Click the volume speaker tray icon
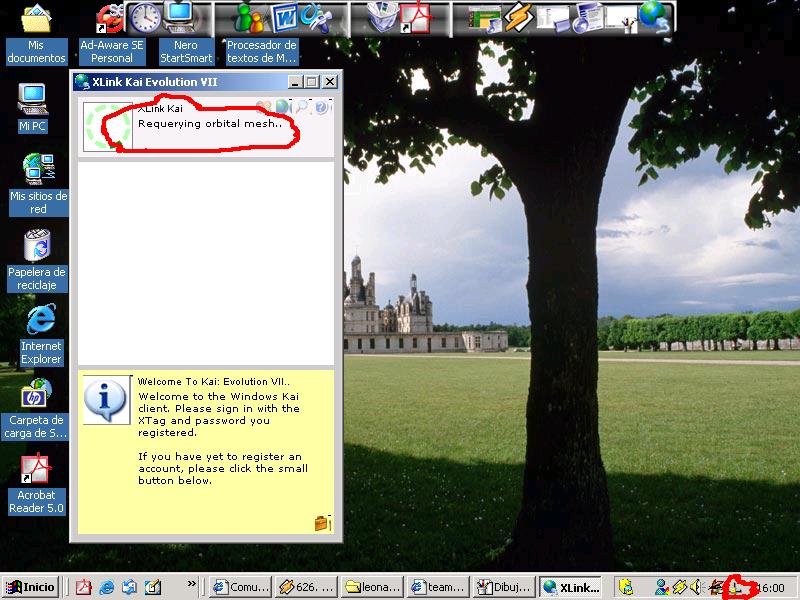This screenshot has width=800, height=600. point(695,587)
